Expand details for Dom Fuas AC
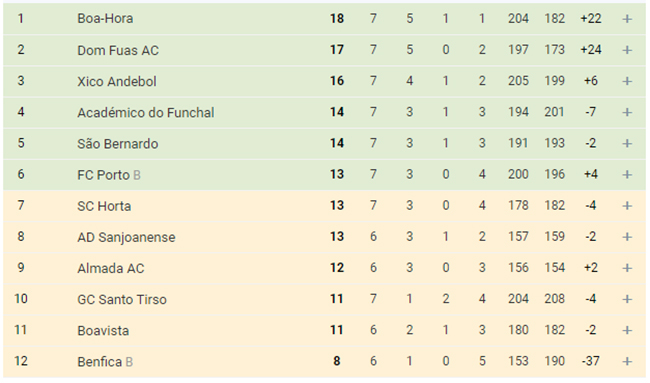 pyautogui.click(x=627, y=50)
